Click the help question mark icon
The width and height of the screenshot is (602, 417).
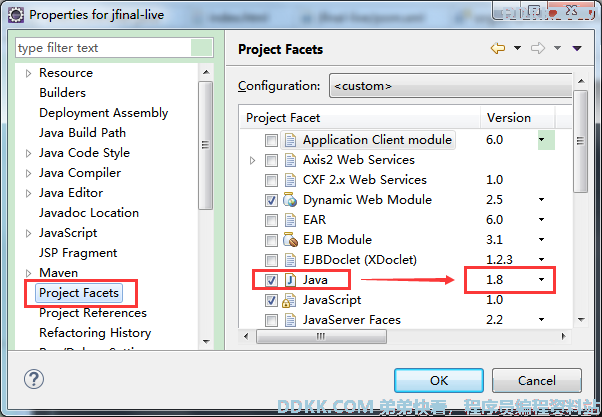pos(34,379)
